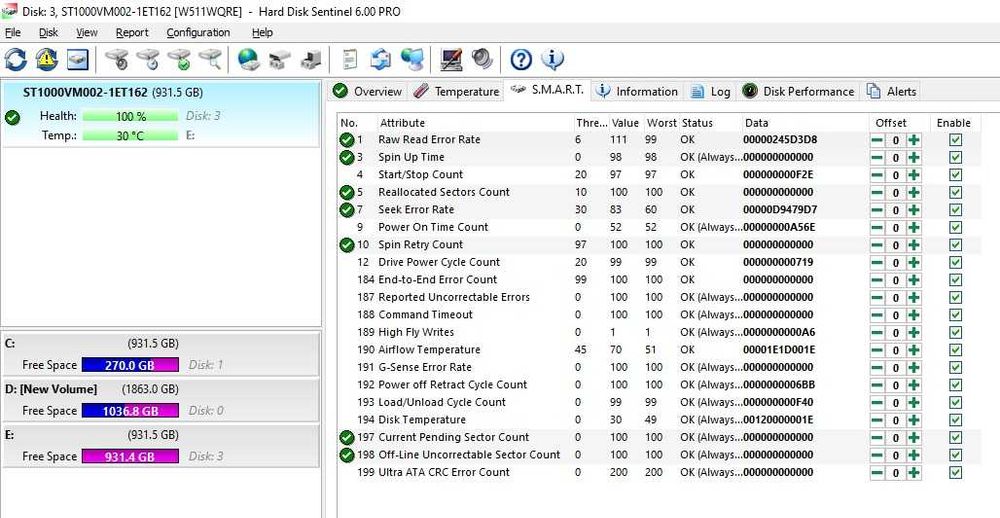Viewport: 1000px width, 518px height.
Task: Click the Health 100 % bar
Action: [130, 117]
